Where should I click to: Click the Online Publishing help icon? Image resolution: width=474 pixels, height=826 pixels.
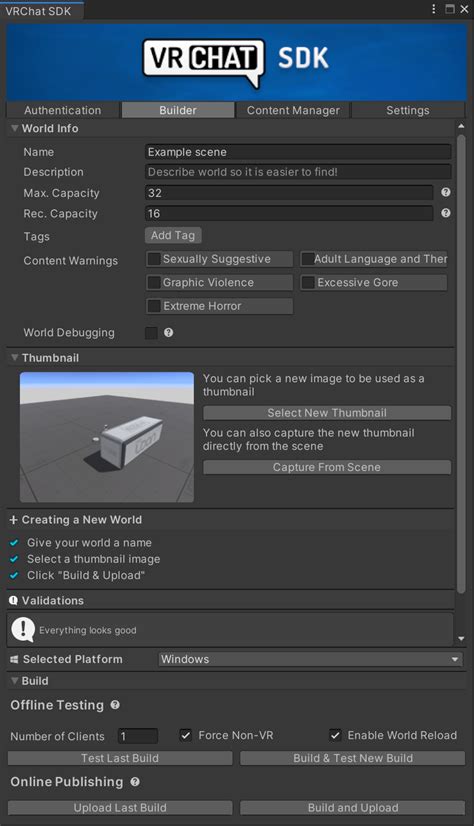tap(135, 782)
